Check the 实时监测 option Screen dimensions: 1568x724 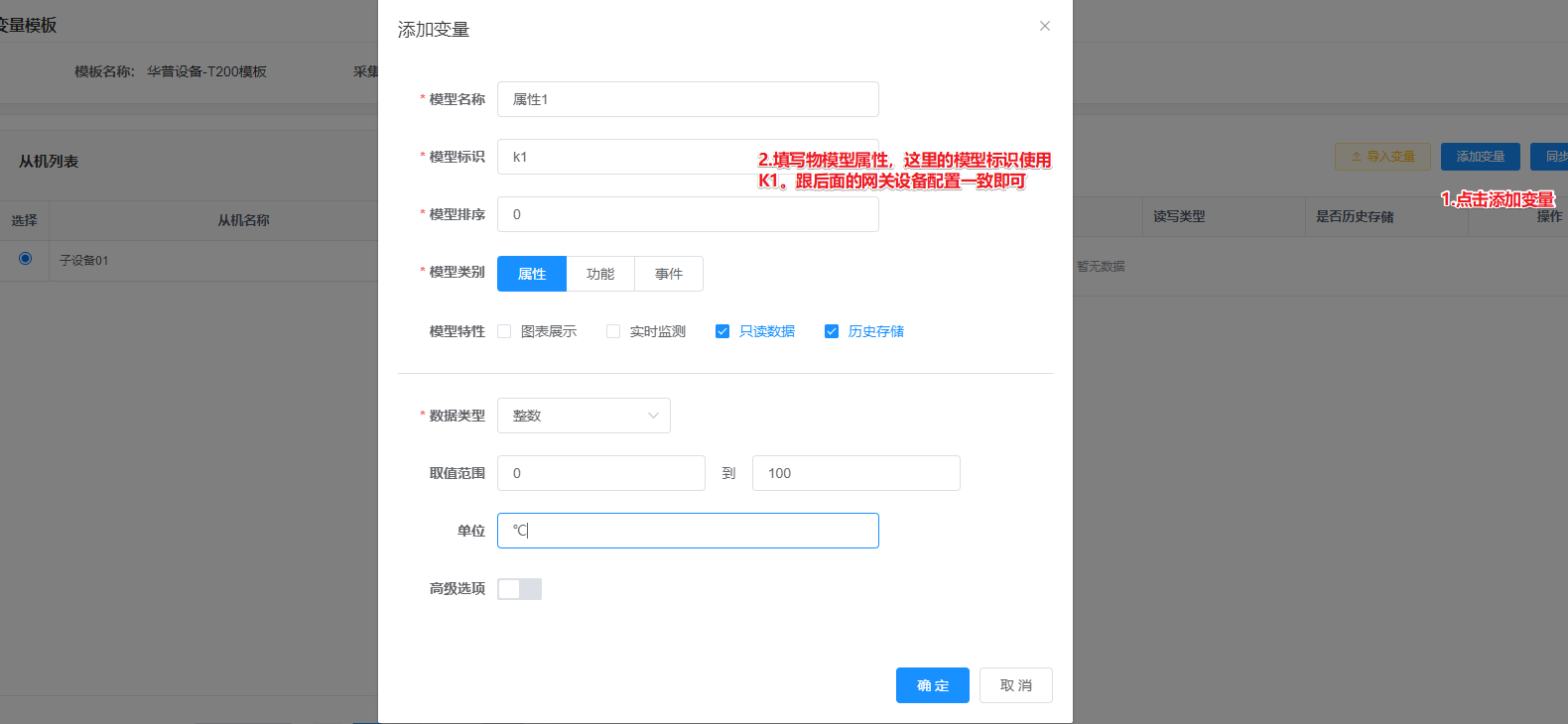click(x=613, y=331)
